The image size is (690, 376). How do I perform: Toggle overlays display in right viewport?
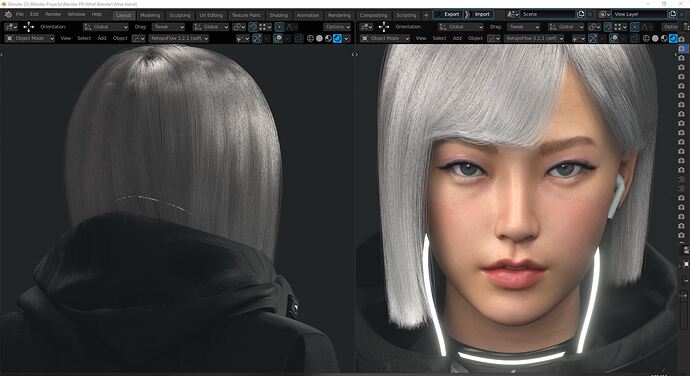[614, 38]
